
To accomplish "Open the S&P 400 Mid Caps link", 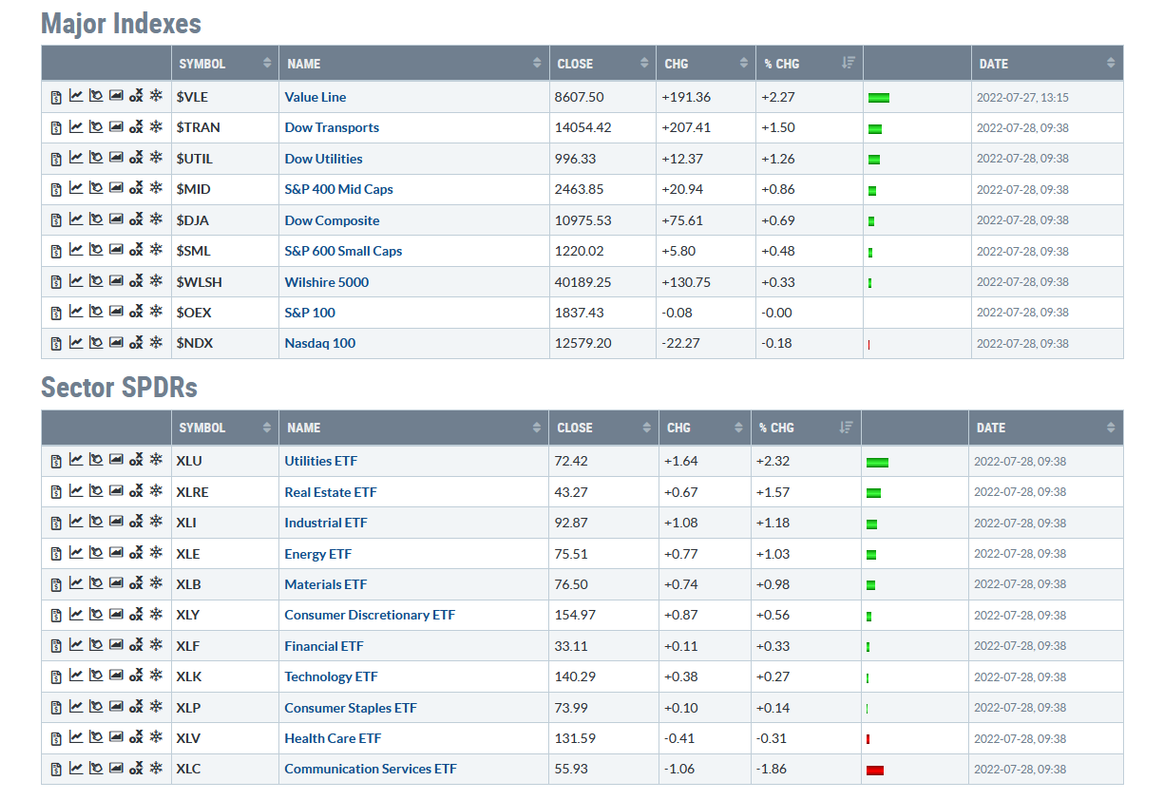I will [339, 189].
